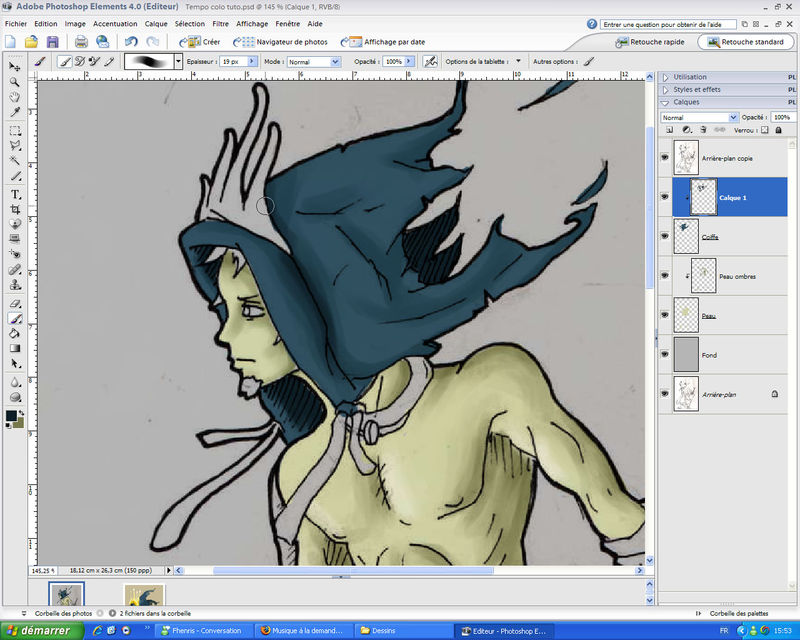Select the Crop tool

15,209
